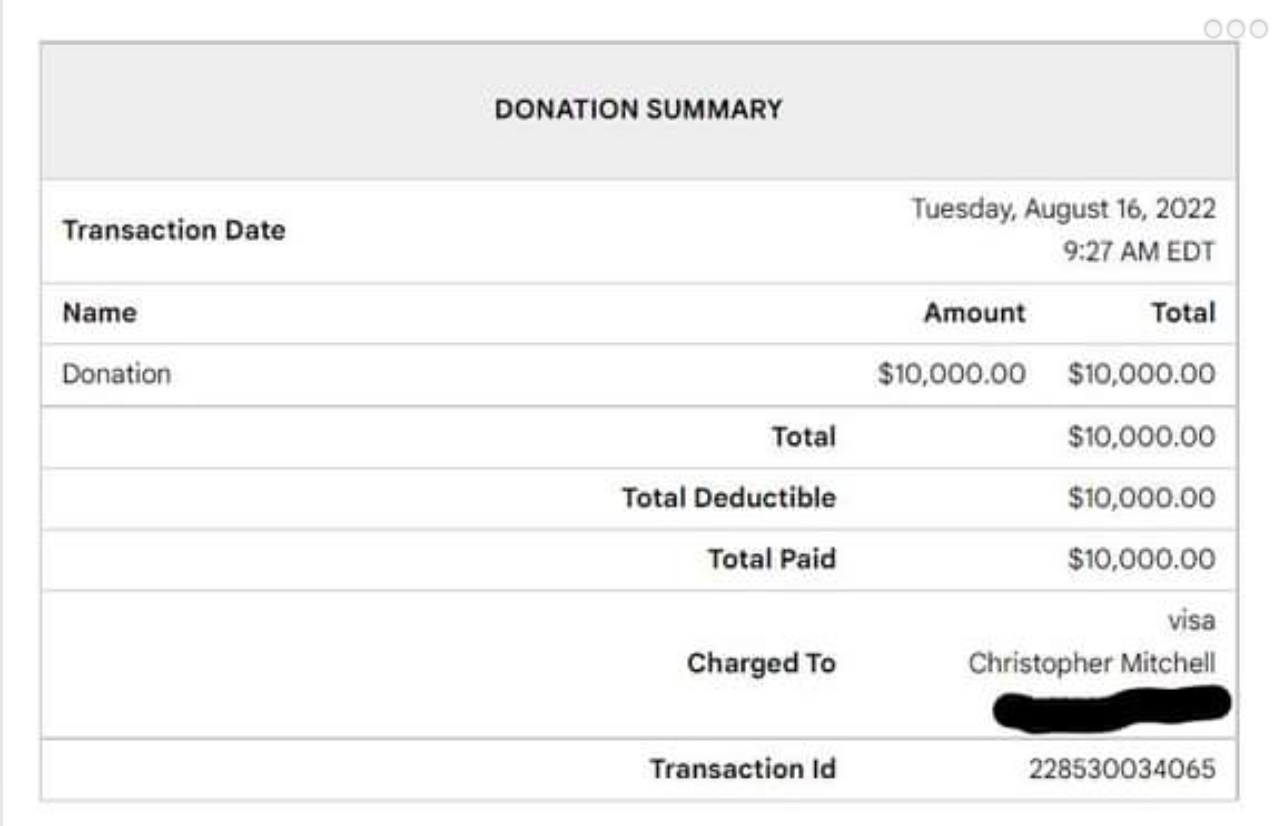Click the Total Paid amount value
The width and height of the screenshot is (1274, 826).
(x=1142, y=558)
